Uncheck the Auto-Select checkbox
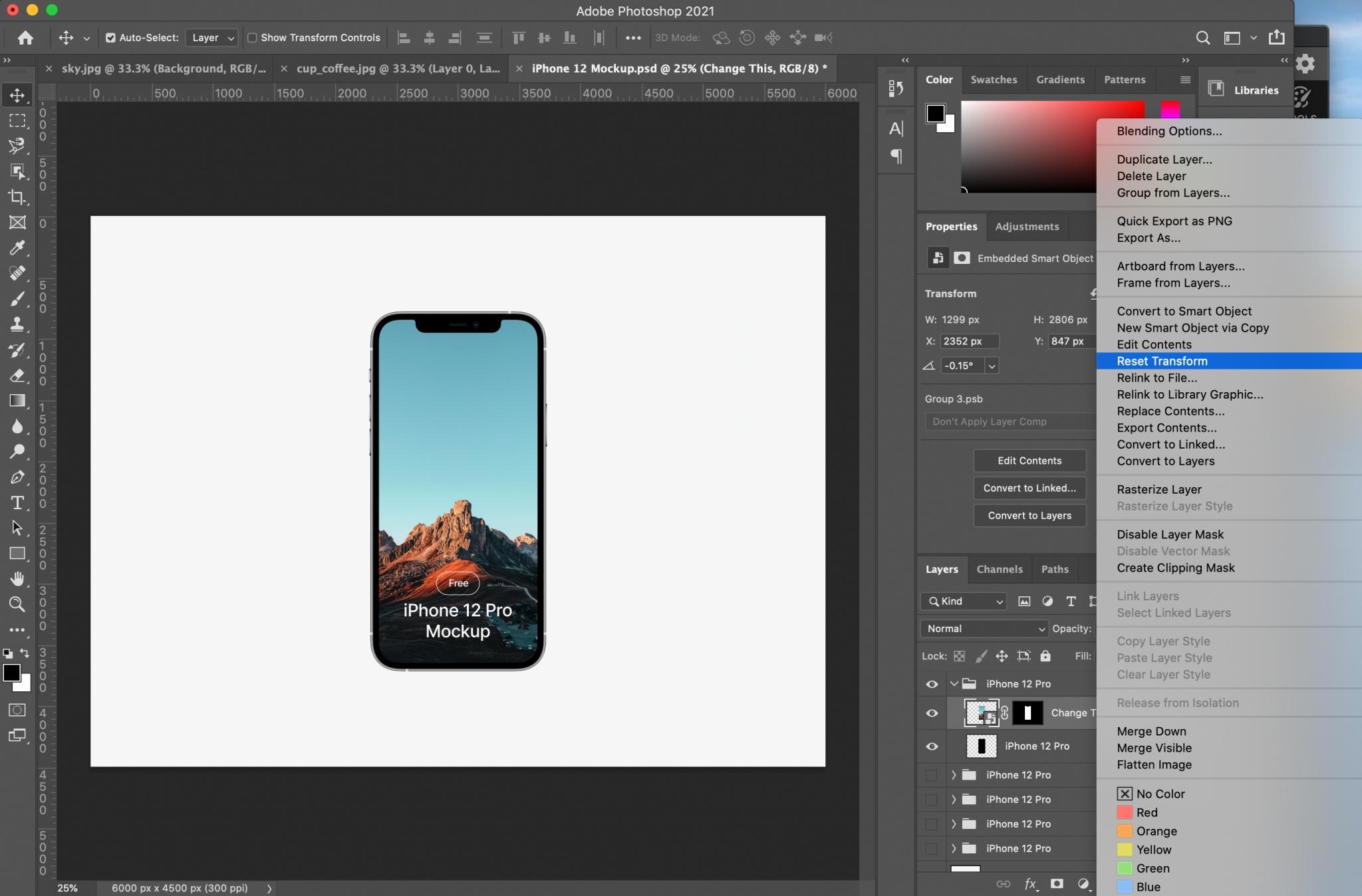 point(110,38)
